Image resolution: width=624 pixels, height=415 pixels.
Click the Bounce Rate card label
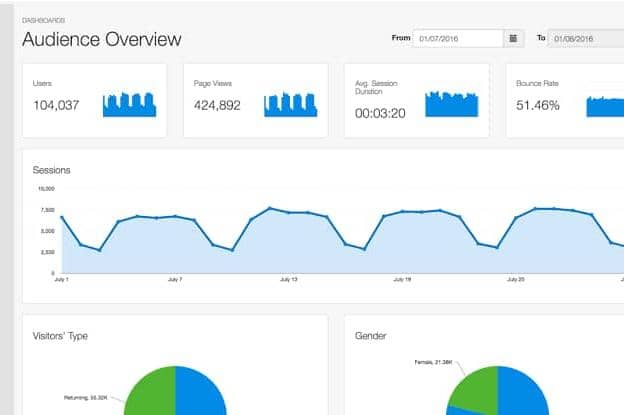537,83
